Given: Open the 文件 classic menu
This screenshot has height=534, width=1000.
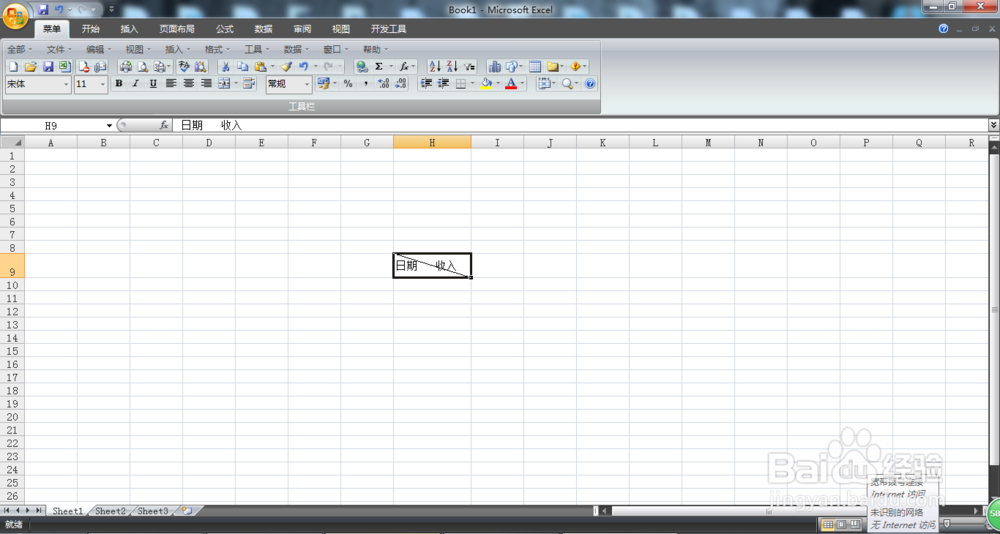Looking at the screenshot, I should (59, 49).
